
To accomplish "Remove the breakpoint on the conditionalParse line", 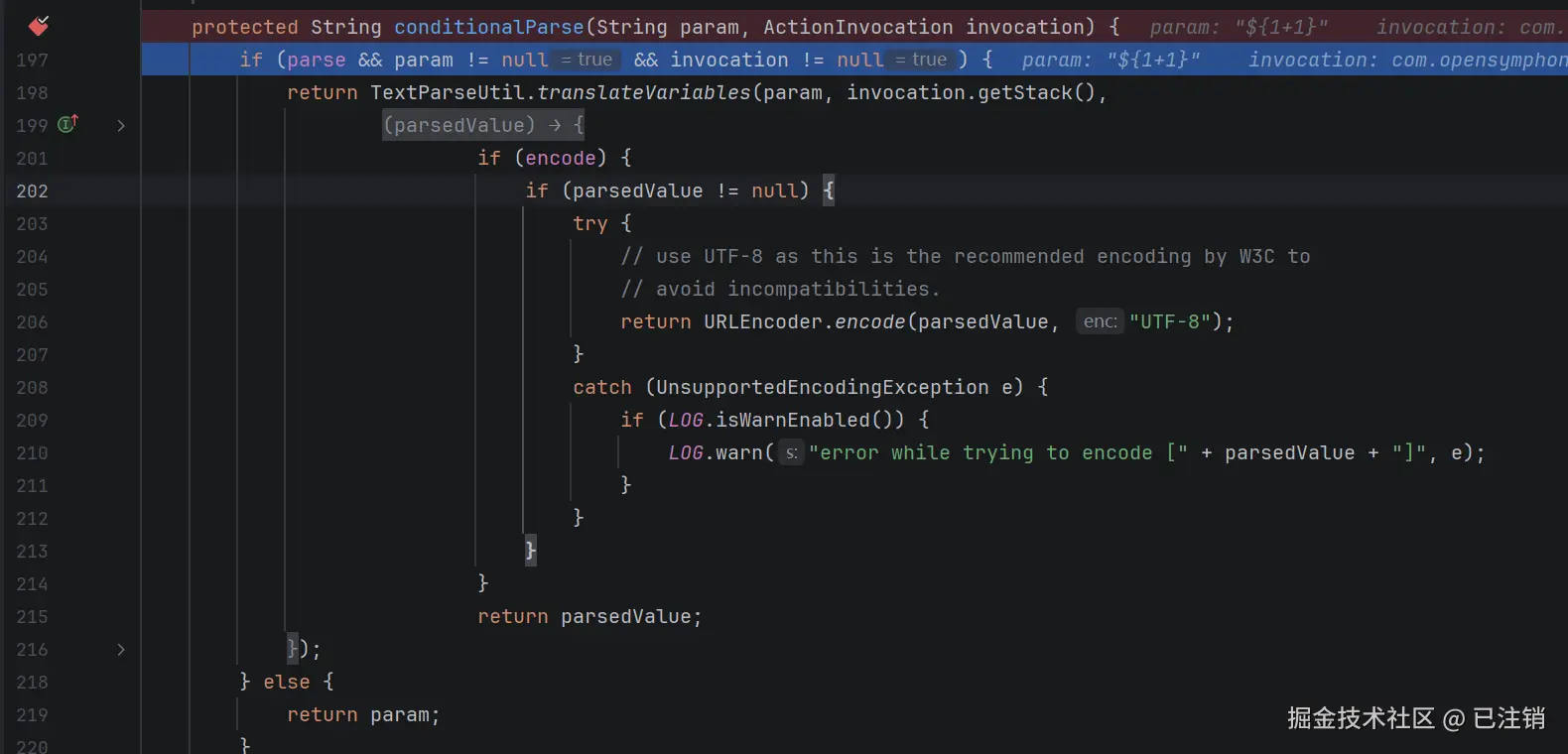I will tap(38, 25).
